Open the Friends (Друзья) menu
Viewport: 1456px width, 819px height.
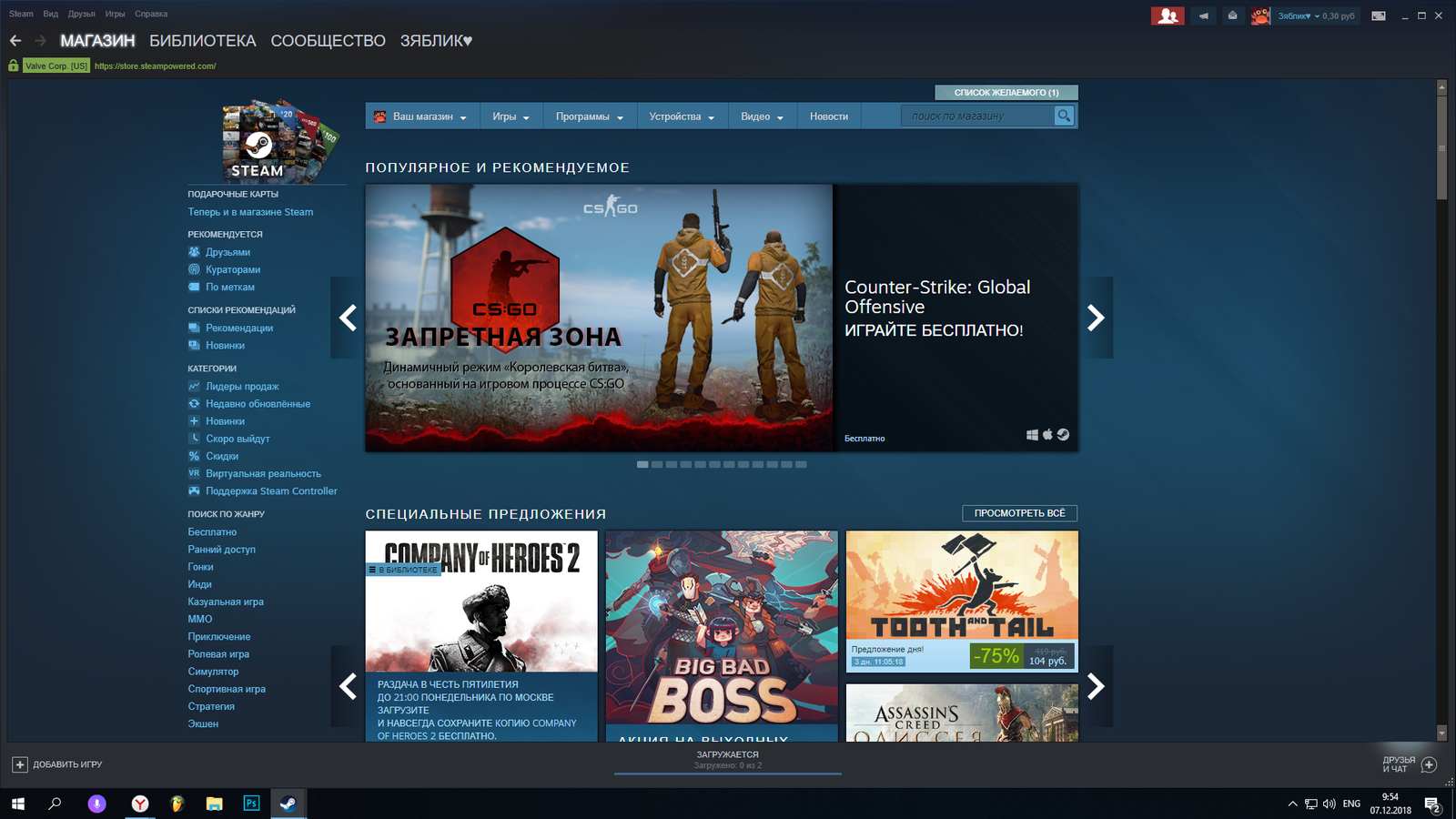pos(82,14)
